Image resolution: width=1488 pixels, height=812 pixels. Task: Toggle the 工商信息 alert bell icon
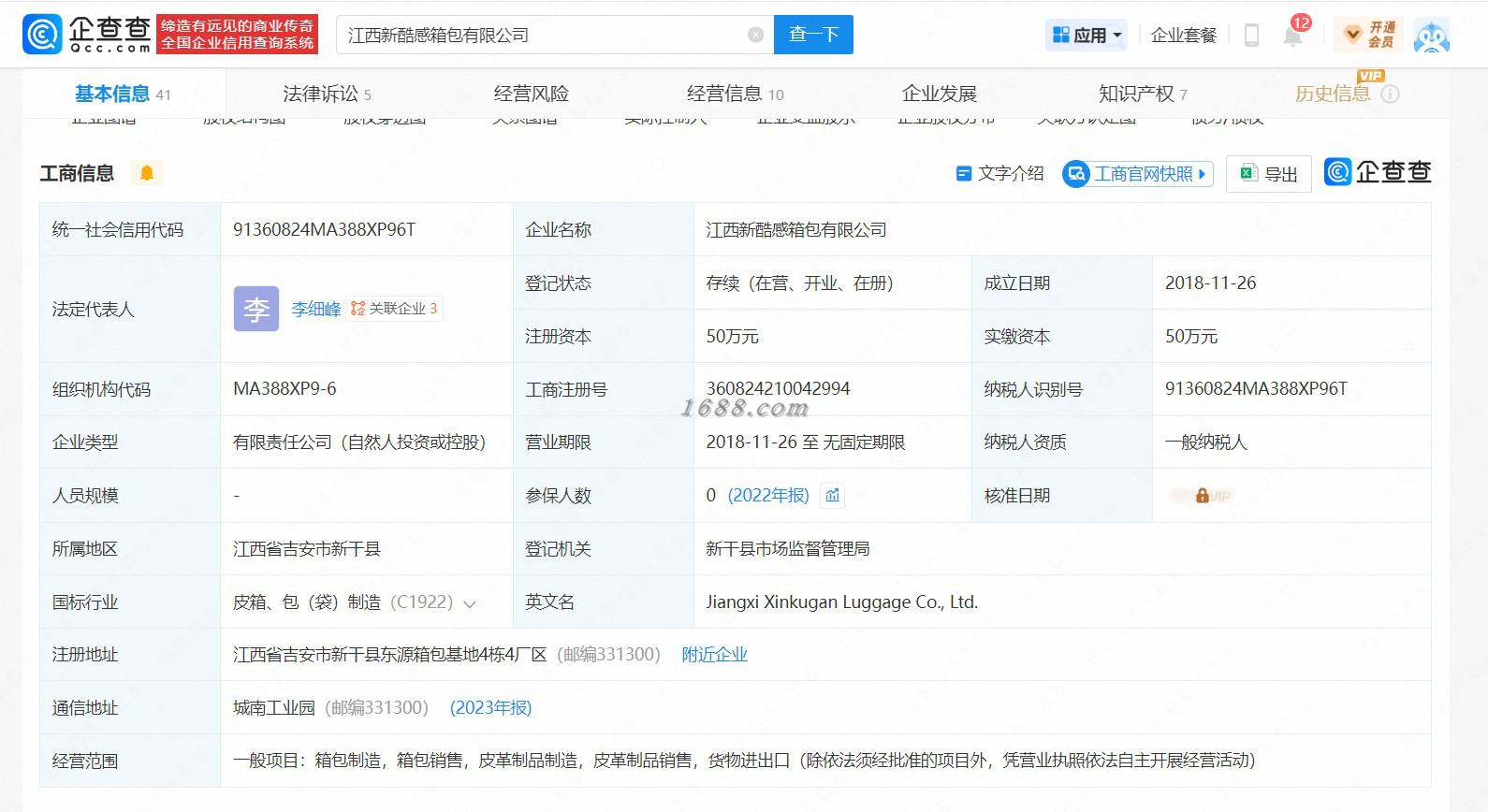147,173
